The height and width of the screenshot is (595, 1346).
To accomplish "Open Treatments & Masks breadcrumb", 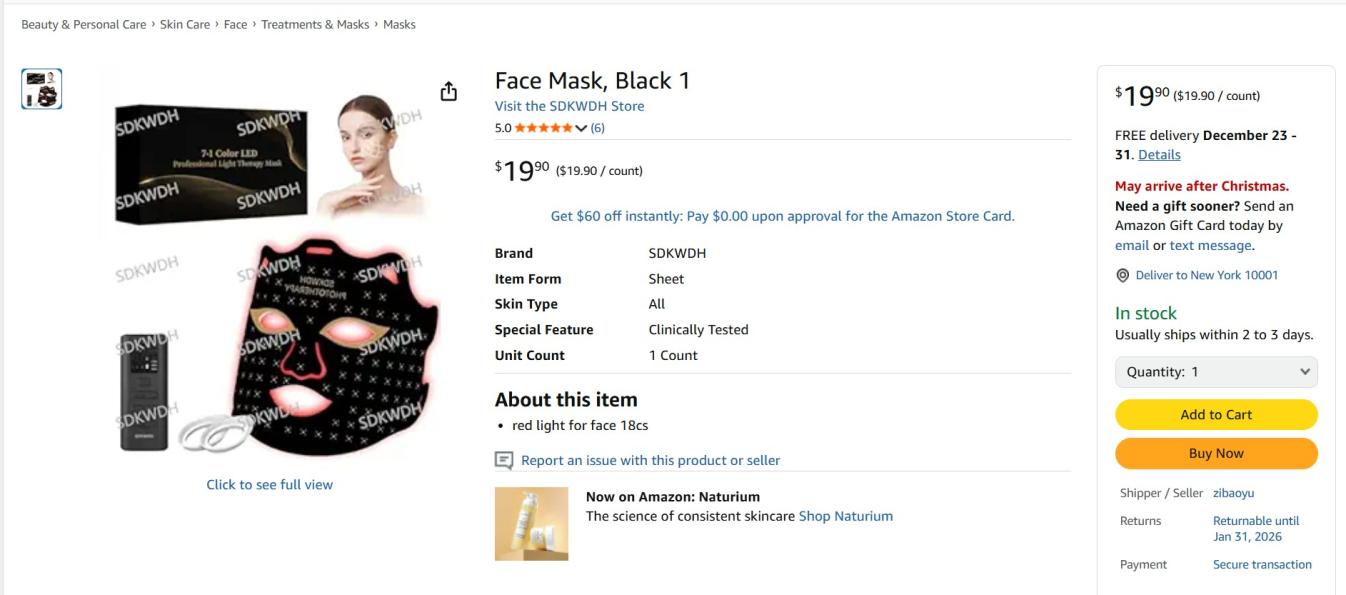I will [x=315, y=24].
